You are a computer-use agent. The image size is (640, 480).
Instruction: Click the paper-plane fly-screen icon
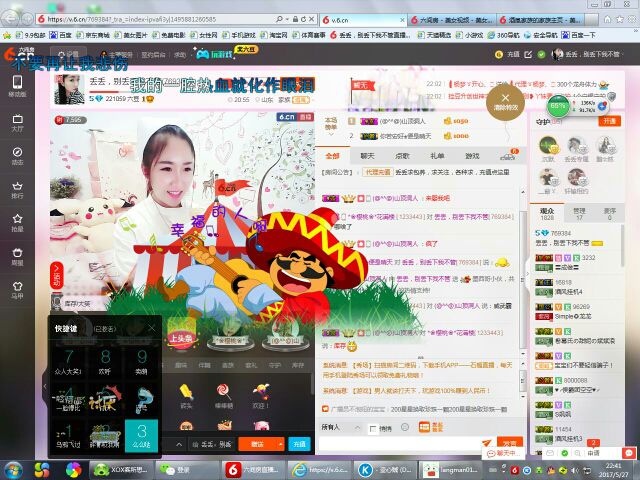click(486, 442)
